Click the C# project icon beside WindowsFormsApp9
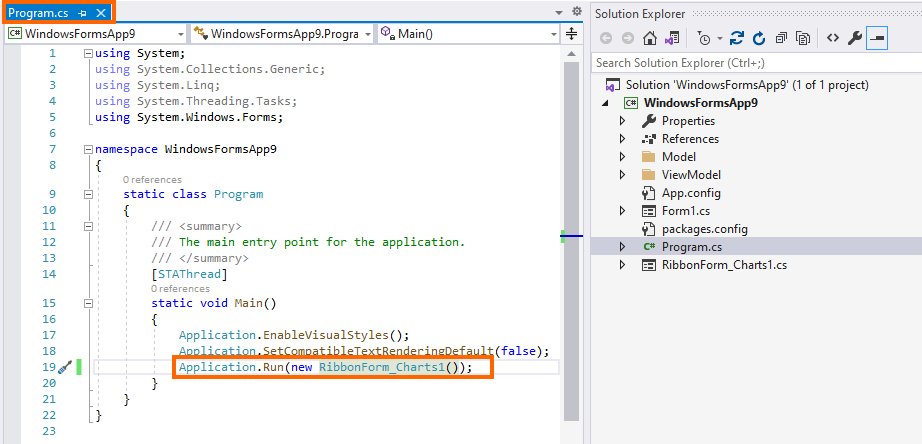Viewport: 922px width, 444px height. [631, 103]
